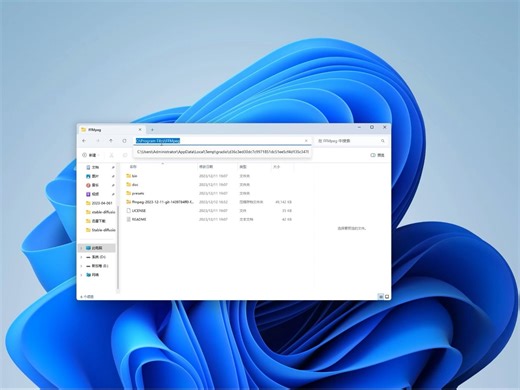
Task: Refresh the FFMpeg folder view
Action: click(124, 141)
